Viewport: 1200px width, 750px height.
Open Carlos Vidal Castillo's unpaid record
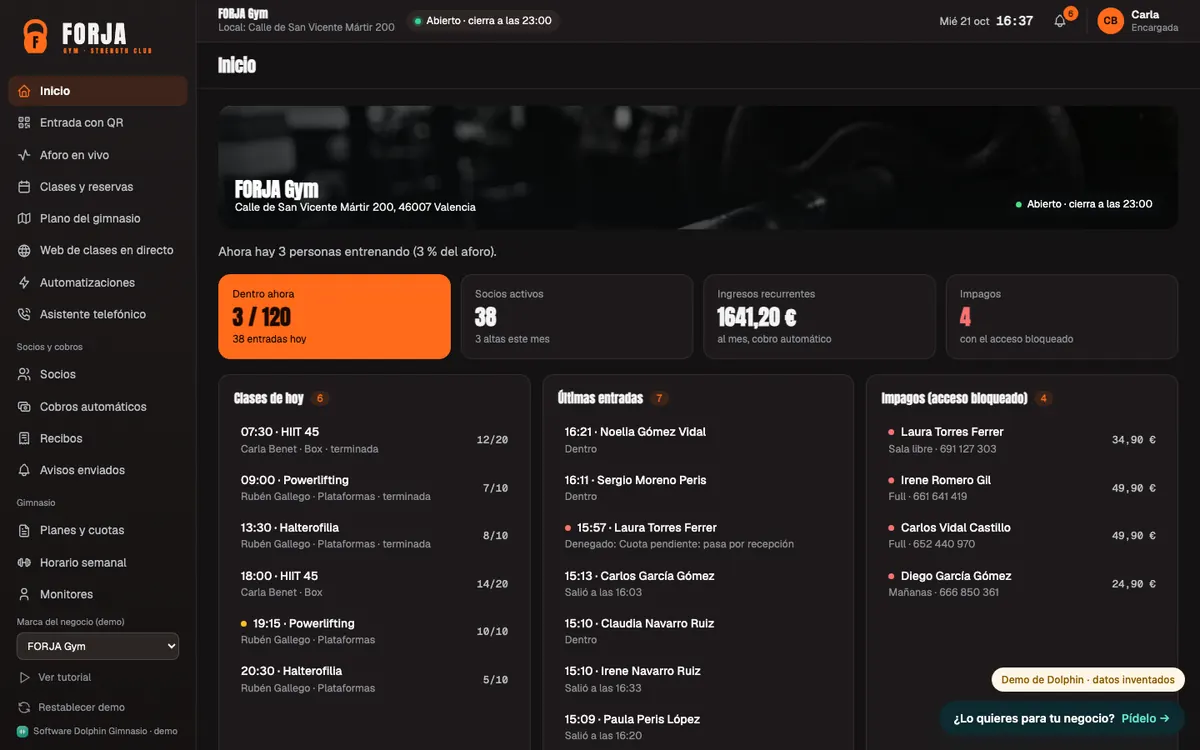pos(1022,535)
